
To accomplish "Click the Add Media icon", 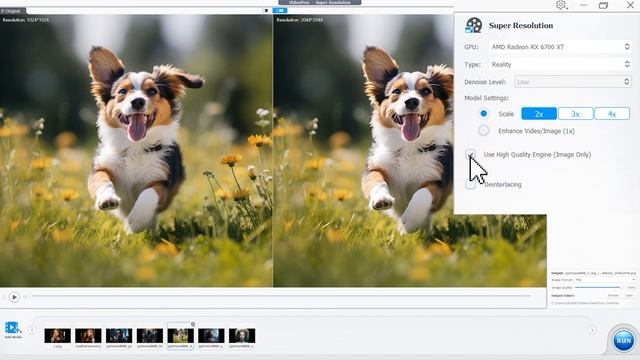I will 12,328.
